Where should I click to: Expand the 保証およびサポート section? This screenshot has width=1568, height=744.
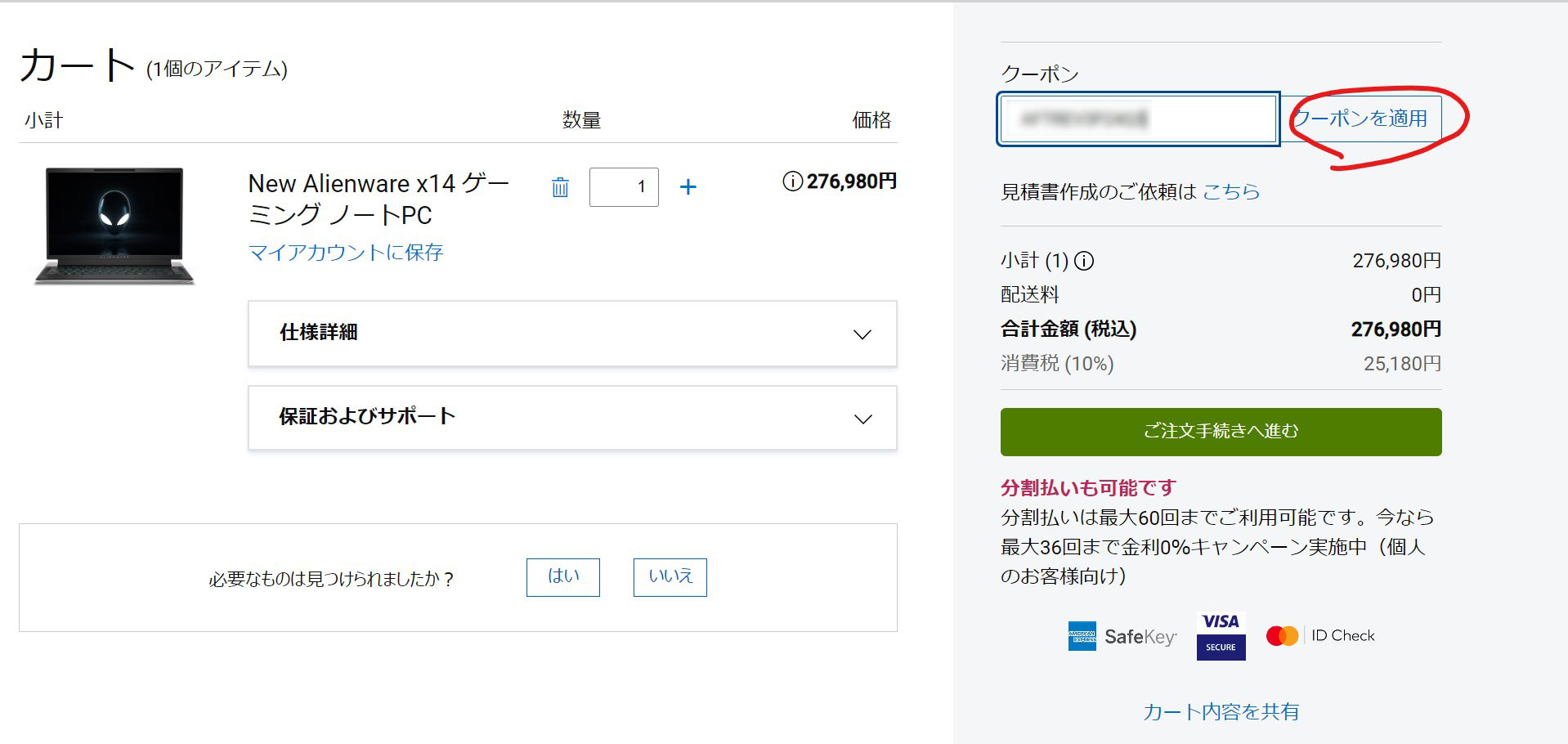572,418
